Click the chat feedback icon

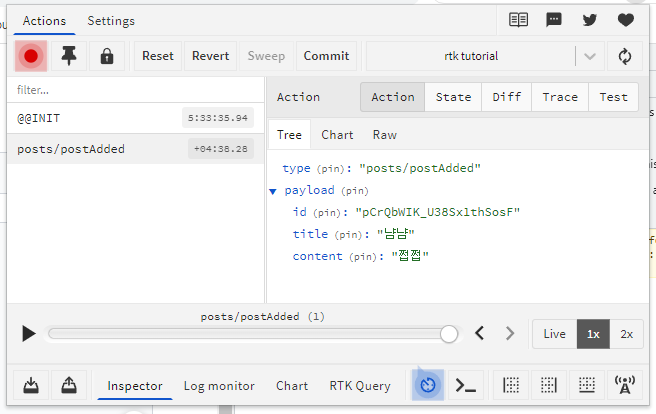pyautogui.click(x=553, y=20)
